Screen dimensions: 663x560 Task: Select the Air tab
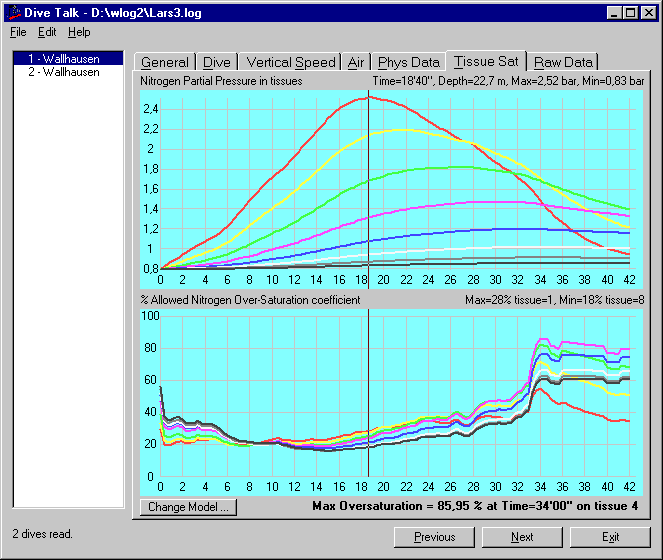click(x=356, y=62)
